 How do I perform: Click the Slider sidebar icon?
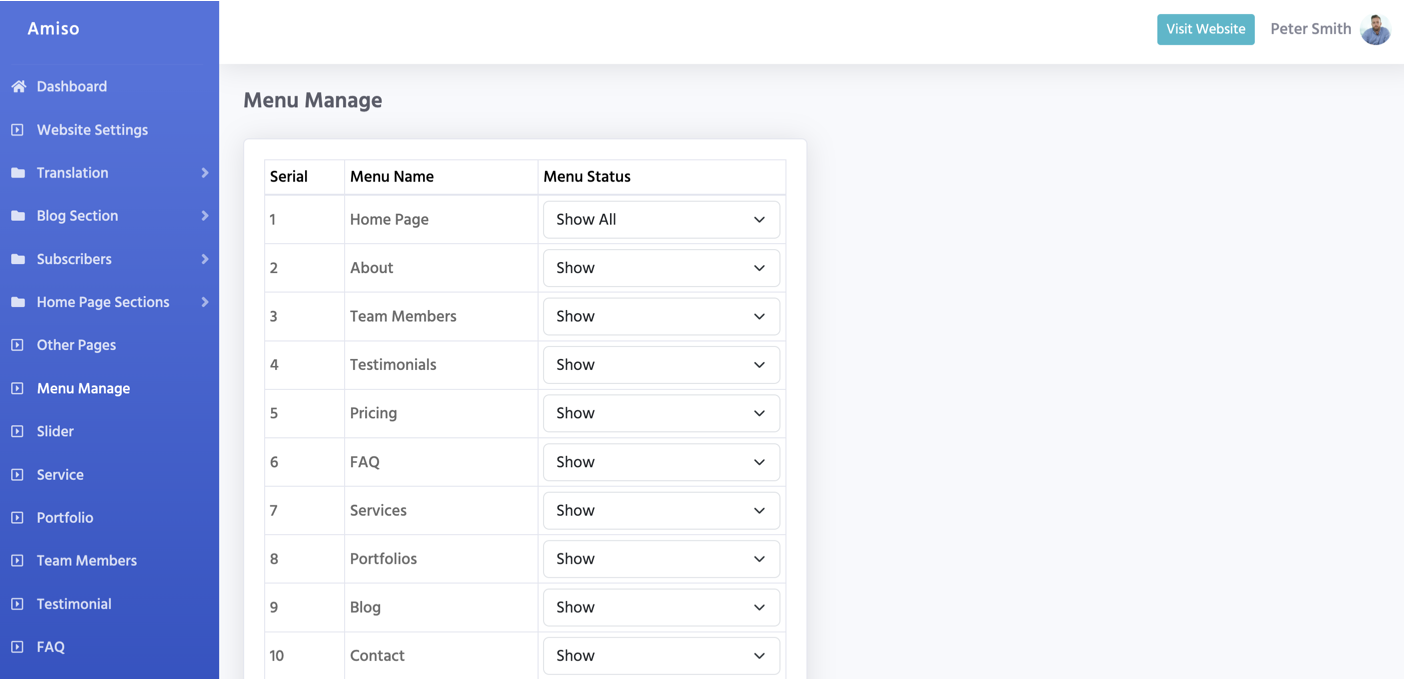(18, 432)
